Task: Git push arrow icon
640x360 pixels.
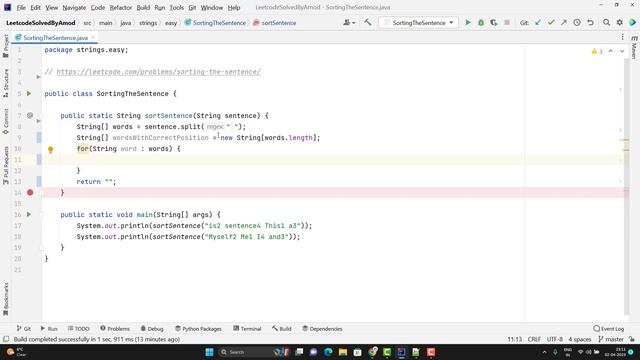Action: [x=564, y=23]
